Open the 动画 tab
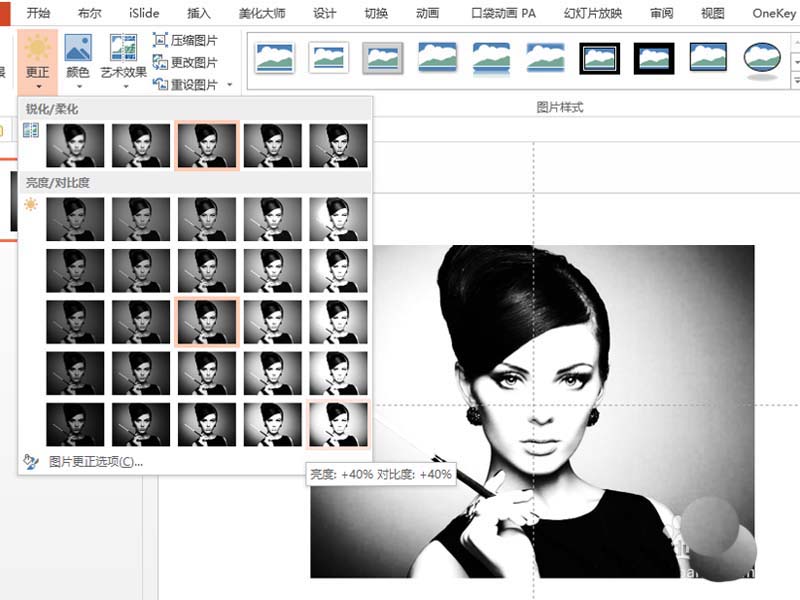The width and height of the screenshot is (800, 600). tap(427, 13)
